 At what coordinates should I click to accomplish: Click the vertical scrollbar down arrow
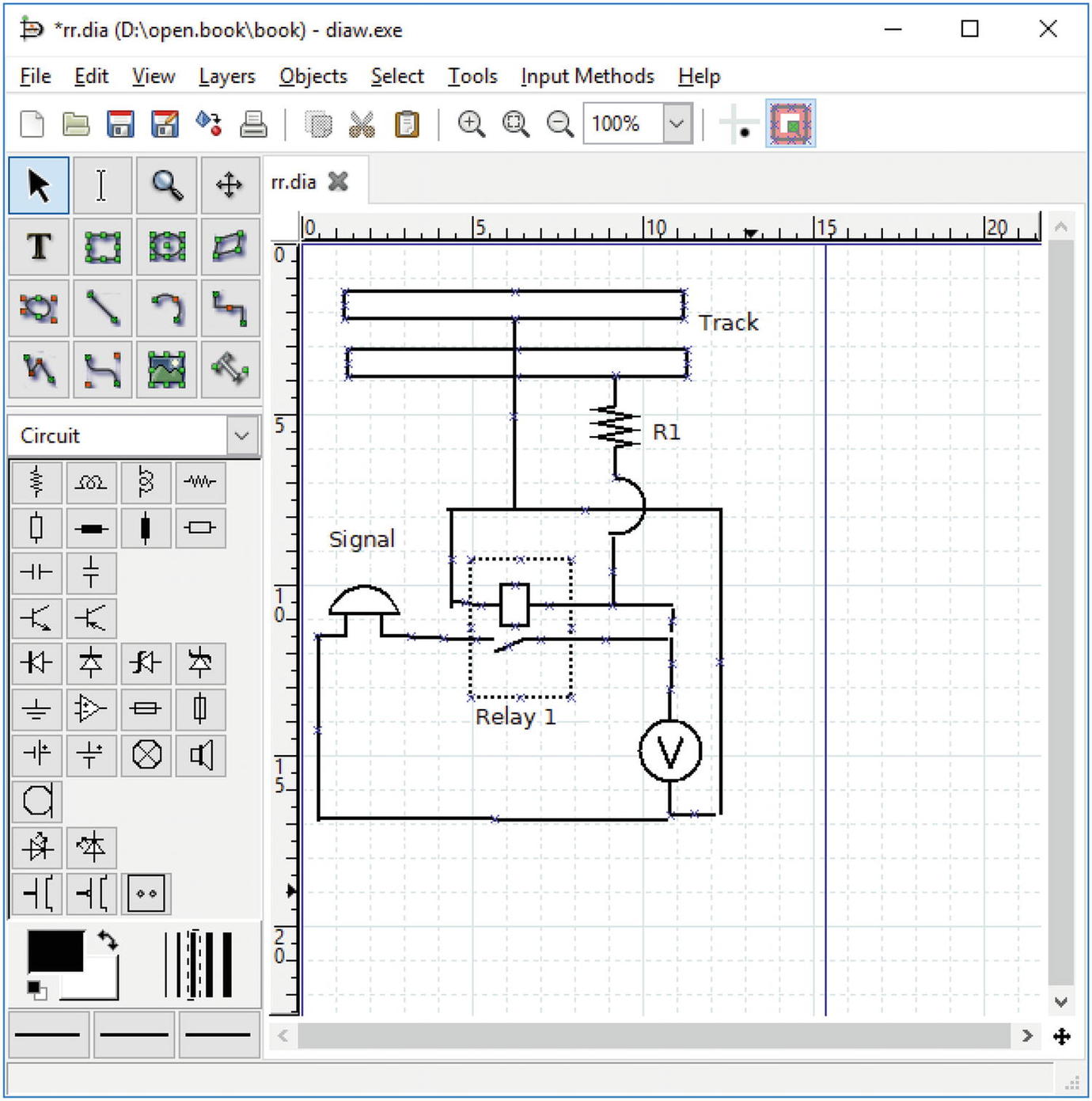(1062, 1001)
